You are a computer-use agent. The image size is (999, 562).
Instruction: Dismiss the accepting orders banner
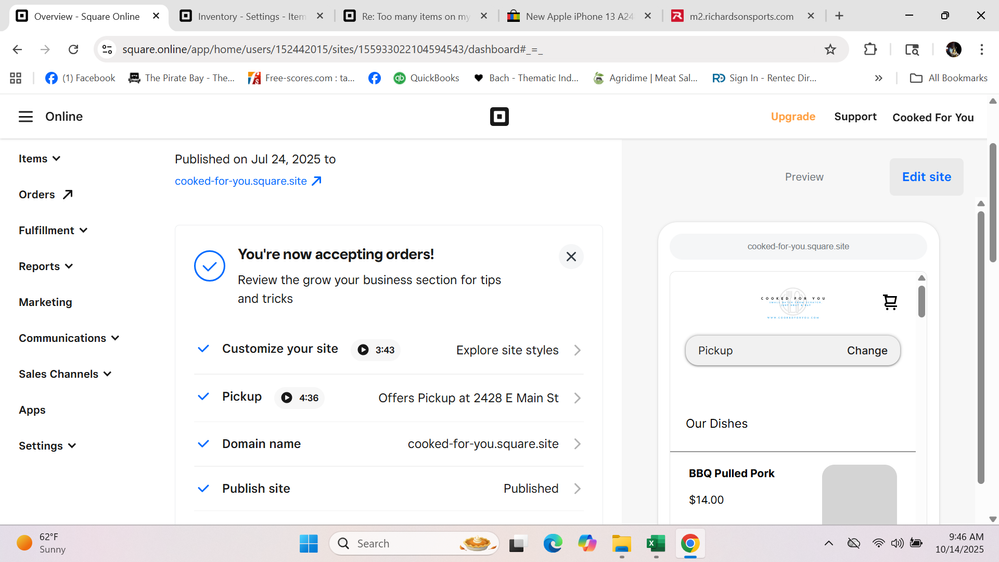[571, 257]
